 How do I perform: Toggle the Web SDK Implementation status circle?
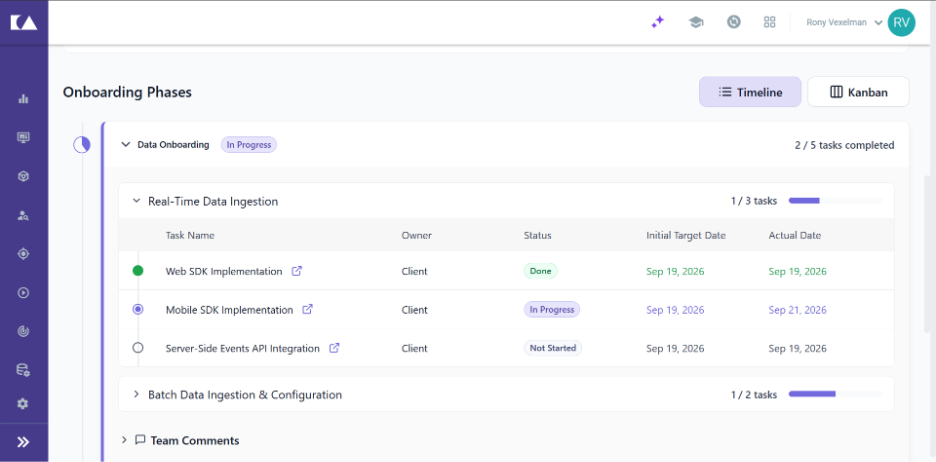click(x=138, y=271)
